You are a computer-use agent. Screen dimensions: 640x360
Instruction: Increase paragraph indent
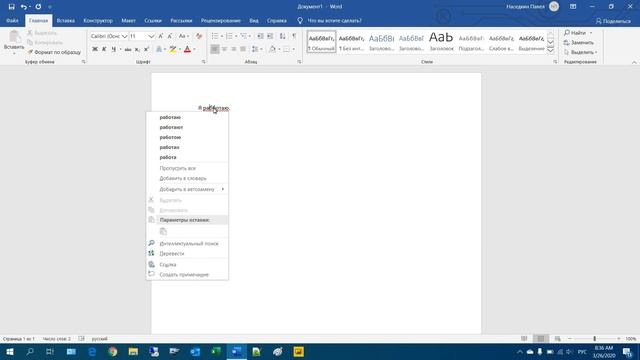click(270, 36)
